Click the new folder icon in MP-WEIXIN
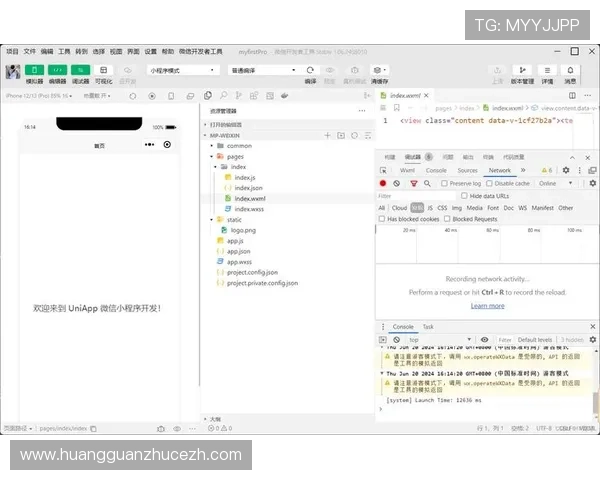 point(341,136)
